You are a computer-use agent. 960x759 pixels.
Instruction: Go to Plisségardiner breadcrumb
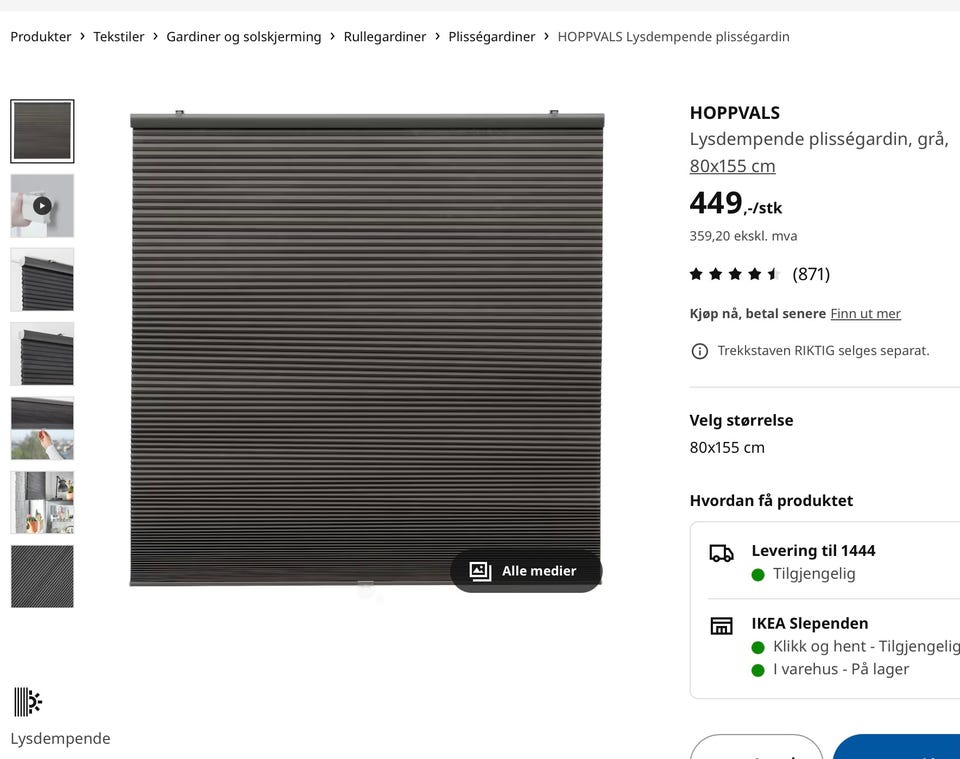(492, 37)
